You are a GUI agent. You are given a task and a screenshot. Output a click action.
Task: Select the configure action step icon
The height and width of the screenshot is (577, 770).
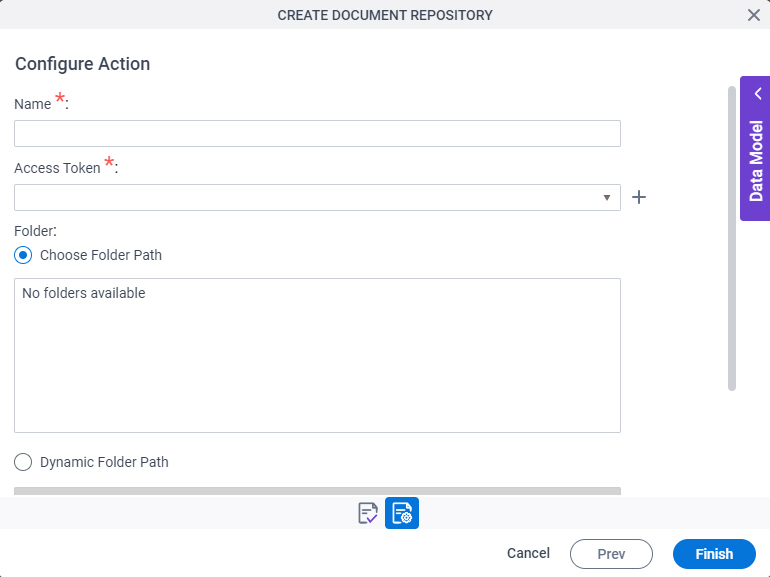click(x=402, y=513)
